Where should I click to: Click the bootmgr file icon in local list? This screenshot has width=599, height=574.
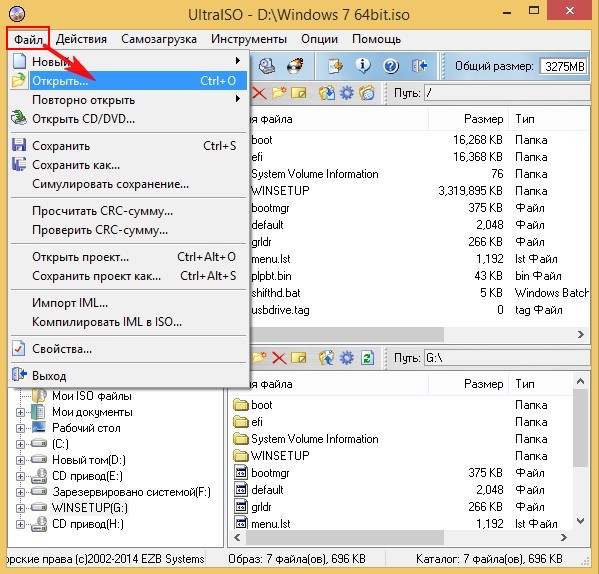click(x=241, y=473)
